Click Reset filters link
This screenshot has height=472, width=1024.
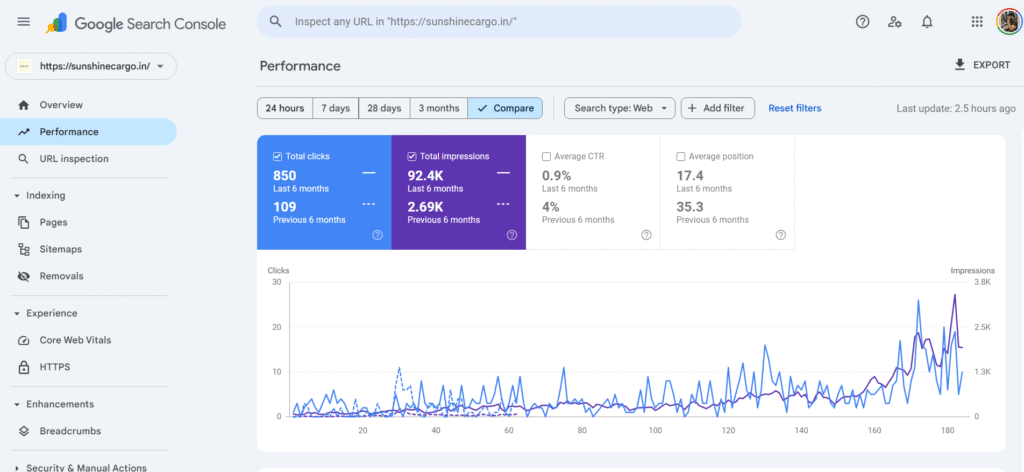794,108
